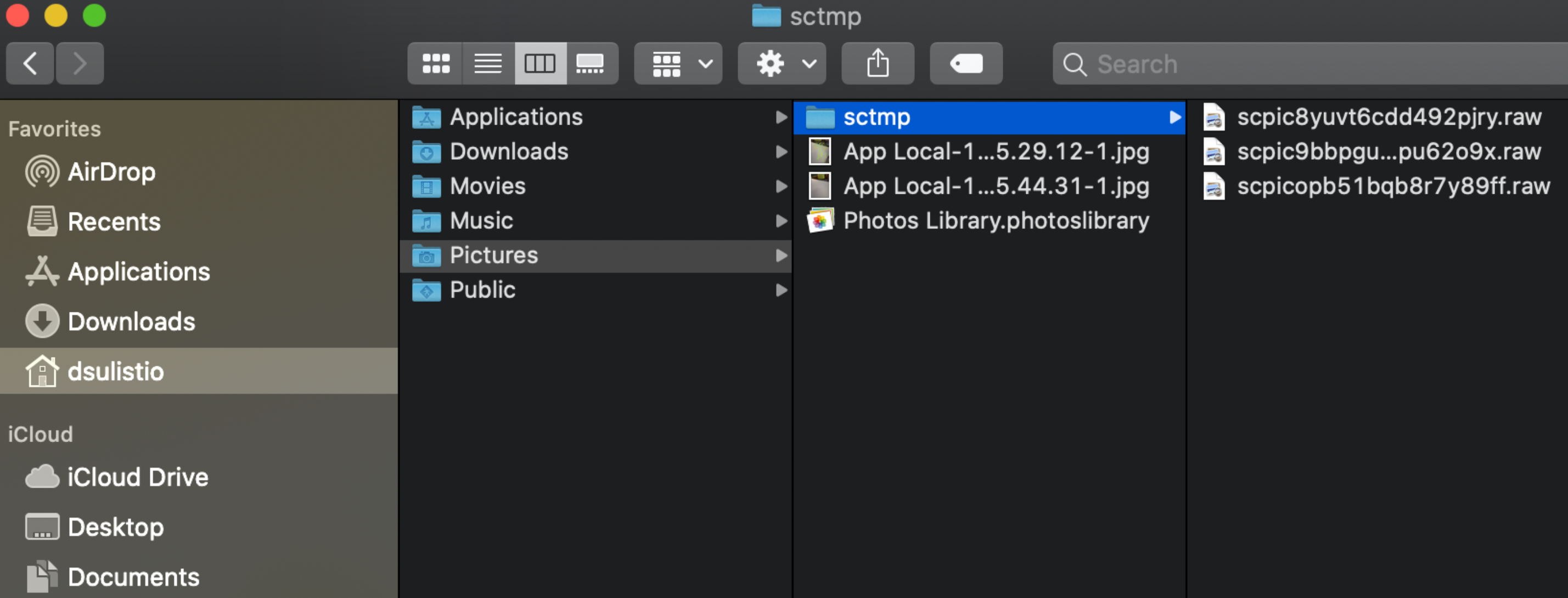Select App Local-1...5.29.12-1.jpg file
This screenshot has height=598, width=1568.
pos(989,152)
